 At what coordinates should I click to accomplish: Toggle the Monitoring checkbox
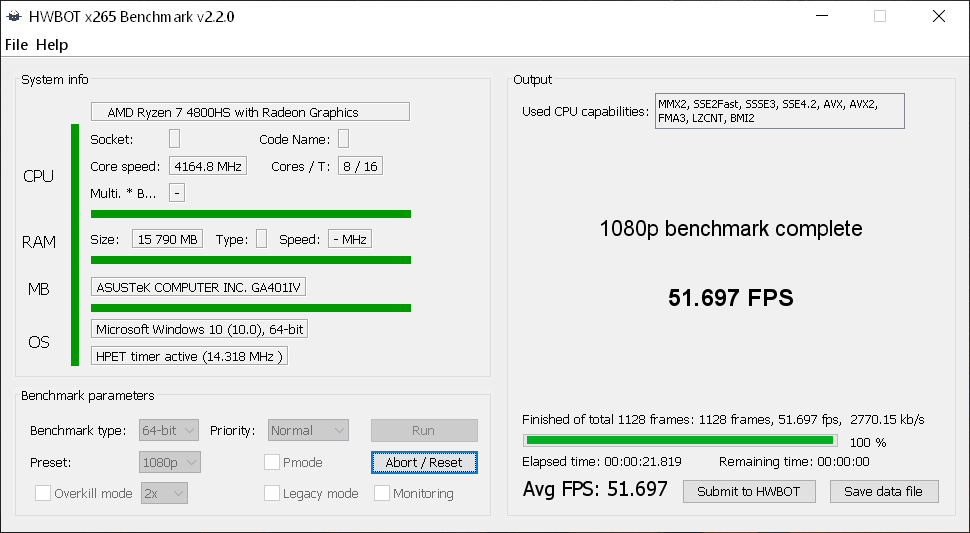[x=382, y=493]
